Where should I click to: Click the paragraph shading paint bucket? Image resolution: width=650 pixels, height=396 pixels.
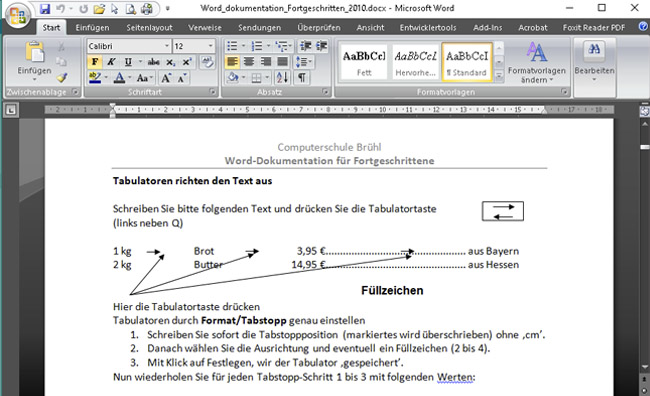pos(233,78)
